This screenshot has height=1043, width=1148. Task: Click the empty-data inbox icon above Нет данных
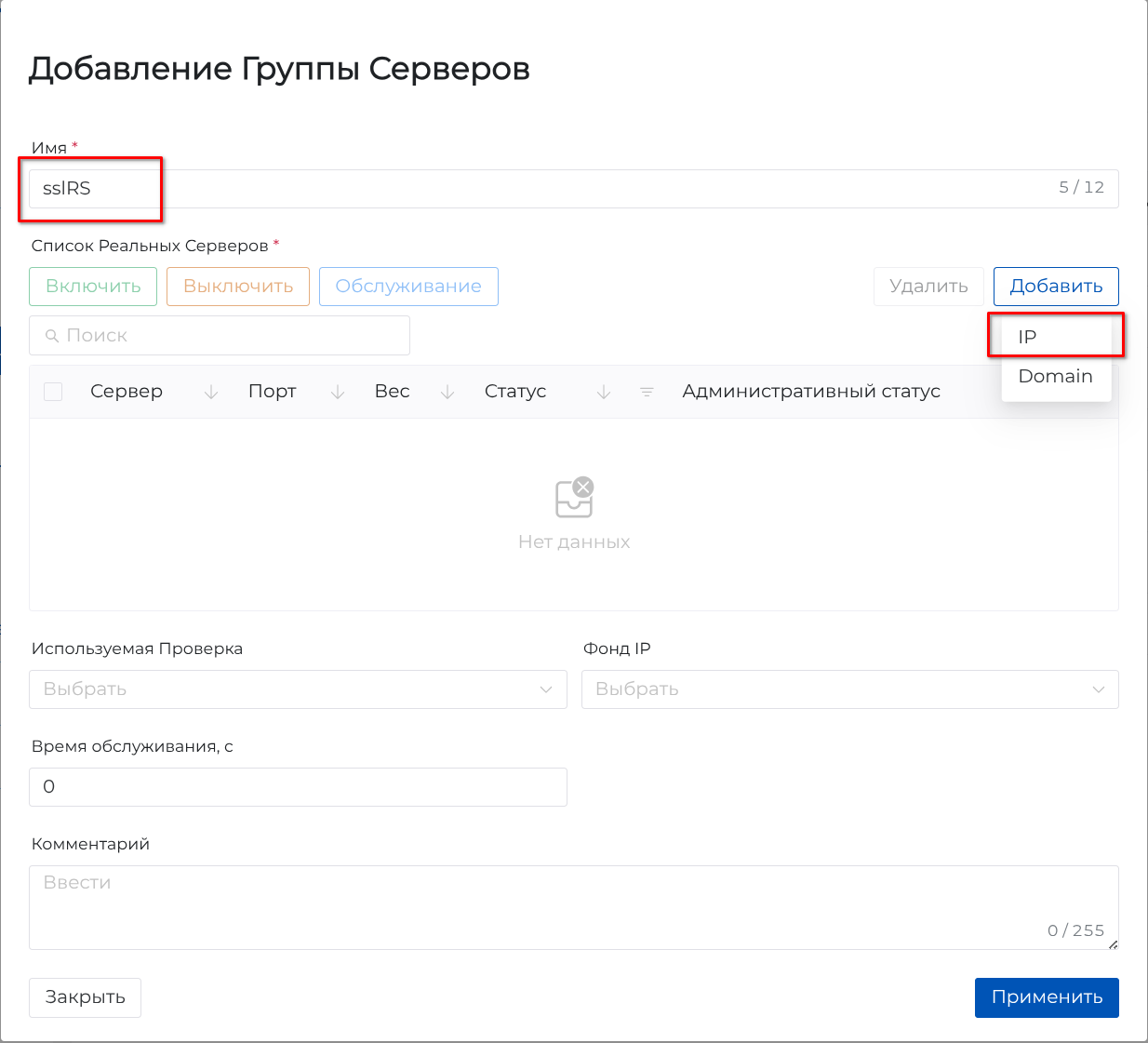574,498
